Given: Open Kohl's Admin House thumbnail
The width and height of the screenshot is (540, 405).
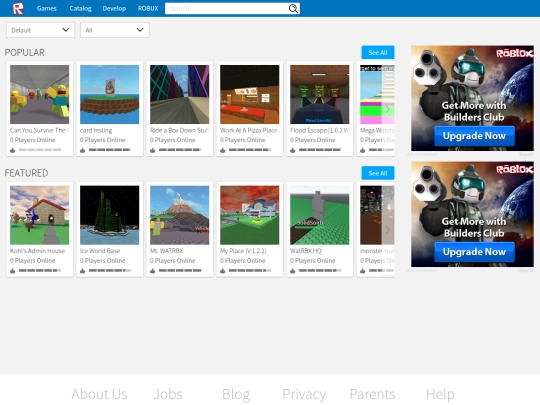Looking at the screenshot, I should tap(40, 215).
